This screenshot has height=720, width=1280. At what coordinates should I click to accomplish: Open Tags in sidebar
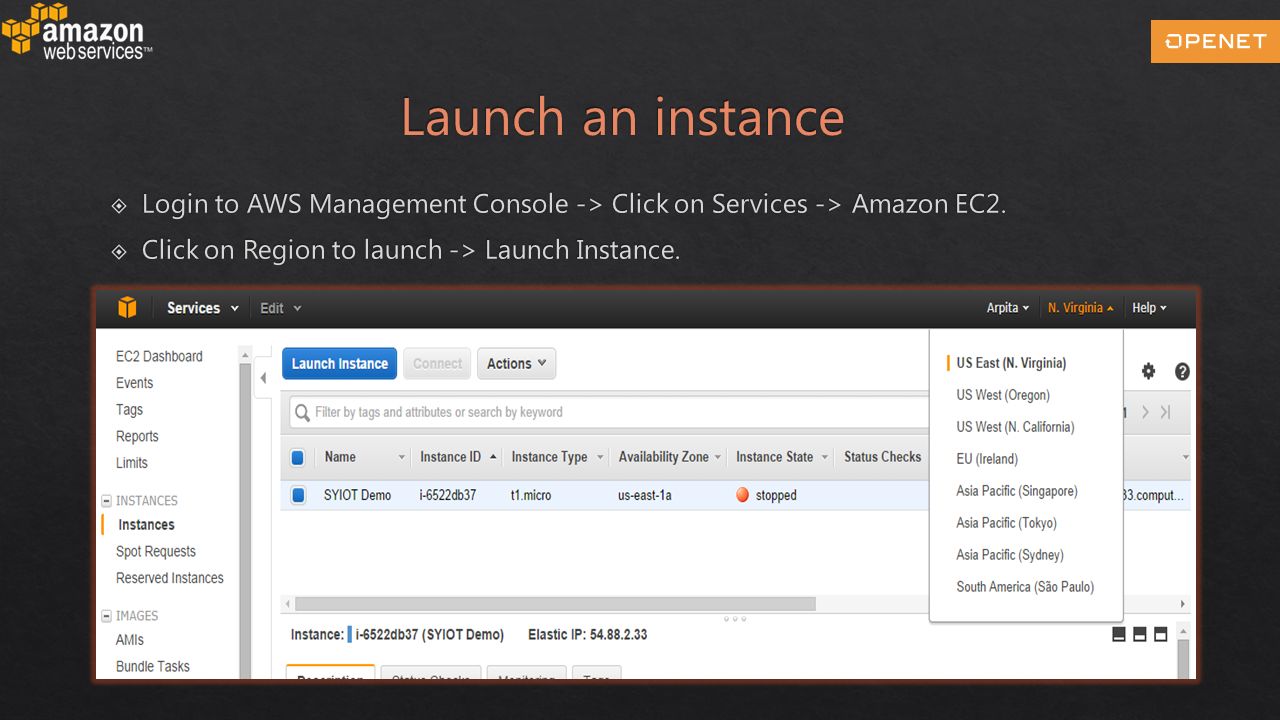click(129, 409)
